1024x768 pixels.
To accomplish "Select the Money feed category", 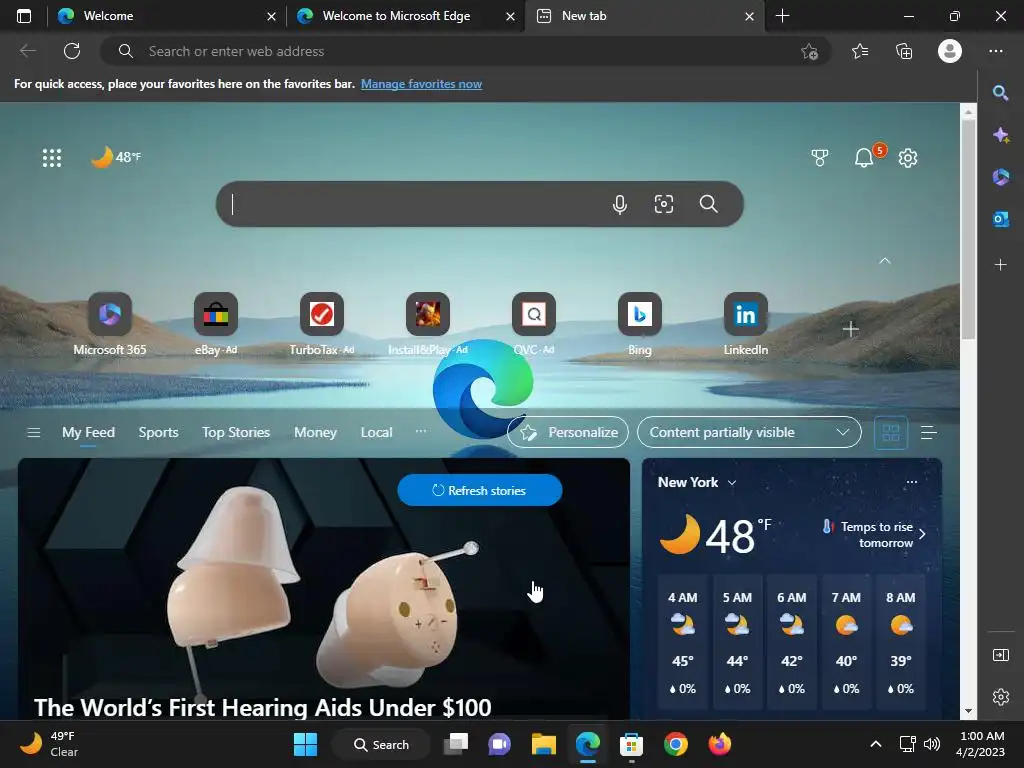I will [315, 432].
